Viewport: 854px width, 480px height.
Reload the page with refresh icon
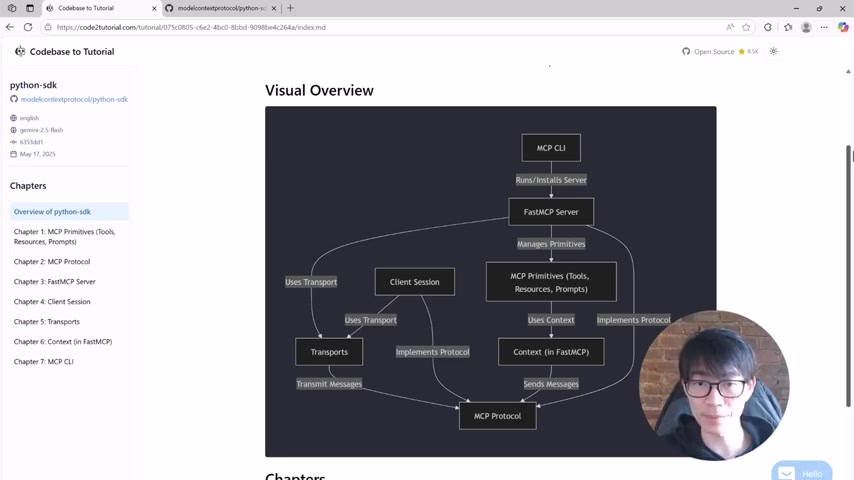point(28,27)
